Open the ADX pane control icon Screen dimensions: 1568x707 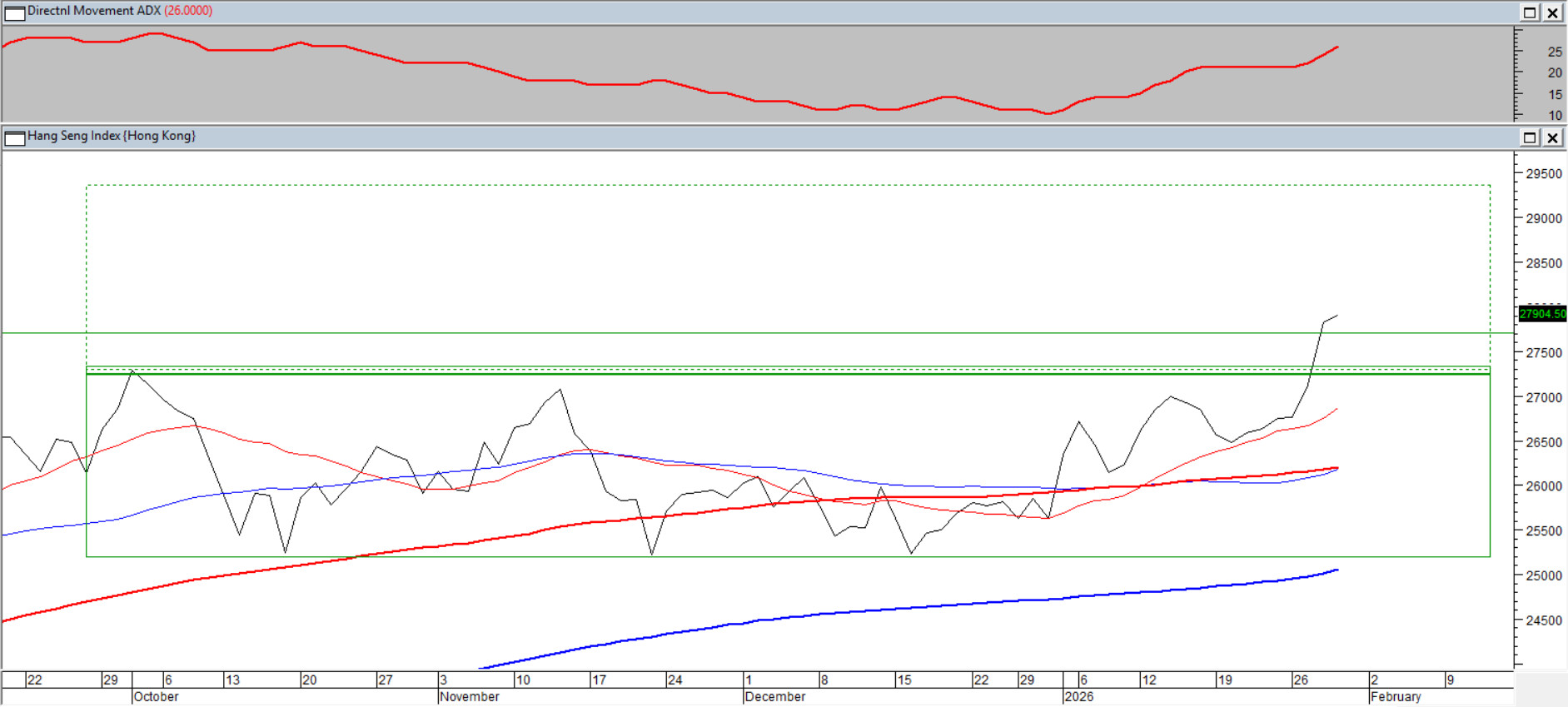(x=15, y=12)
